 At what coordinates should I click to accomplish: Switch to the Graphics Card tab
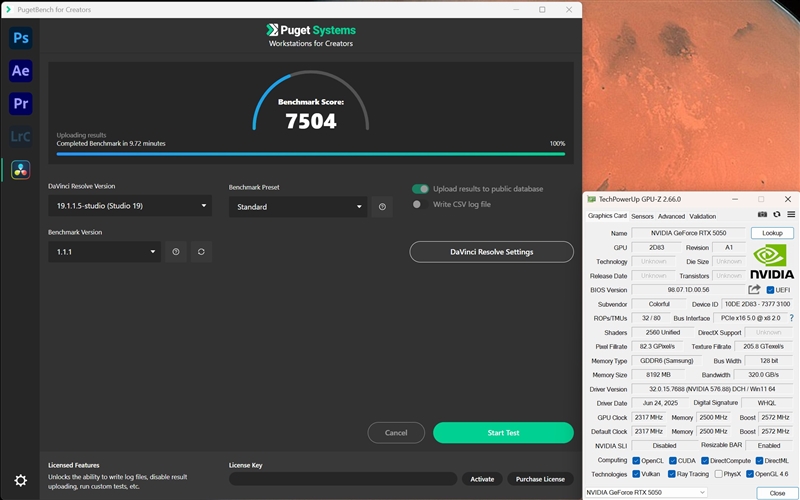[x=607, y=216]
